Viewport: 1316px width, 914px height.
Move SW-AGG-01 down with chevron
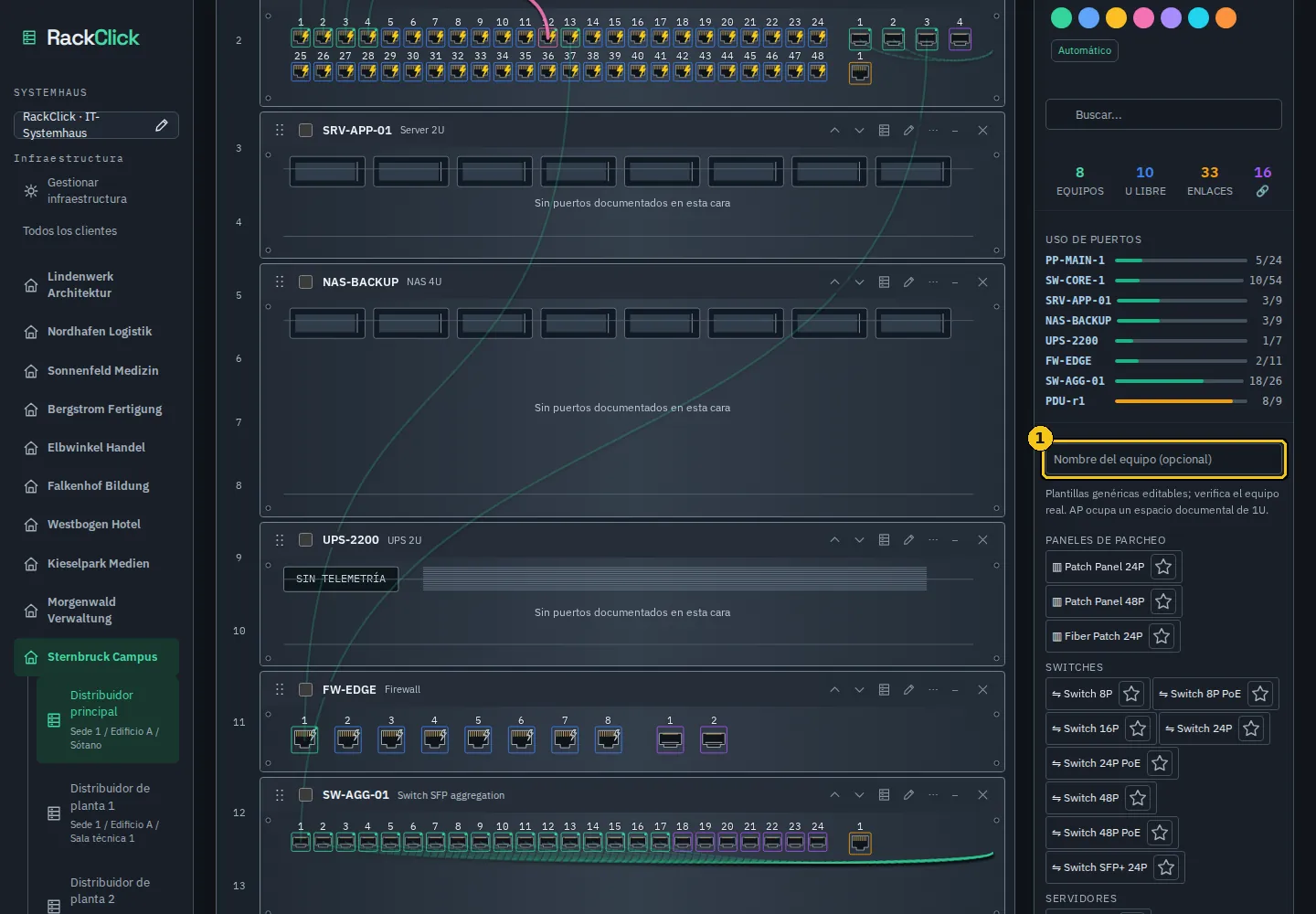859,795
